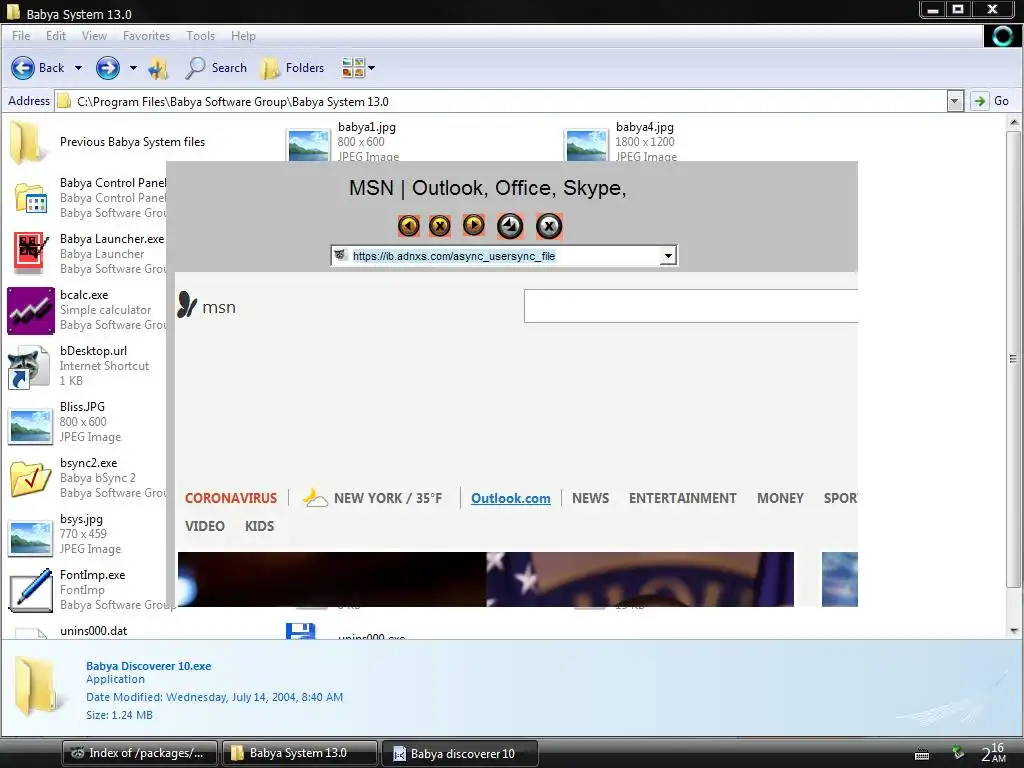This screenshot has width=1024, height=768.
Task: Open the MONEY section link
Action: (x=780, y=498)
